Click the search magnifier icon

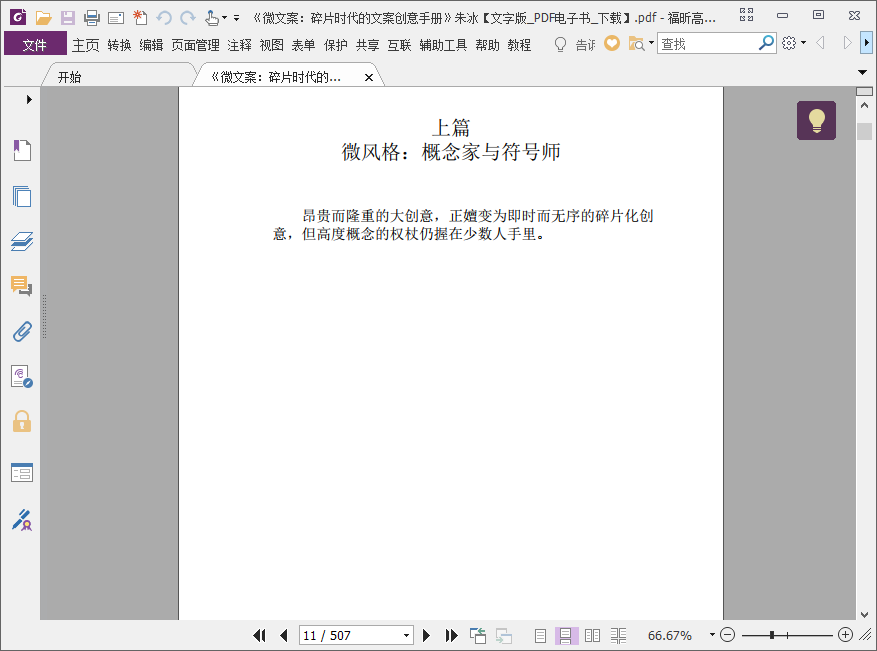tap(766, 43)
